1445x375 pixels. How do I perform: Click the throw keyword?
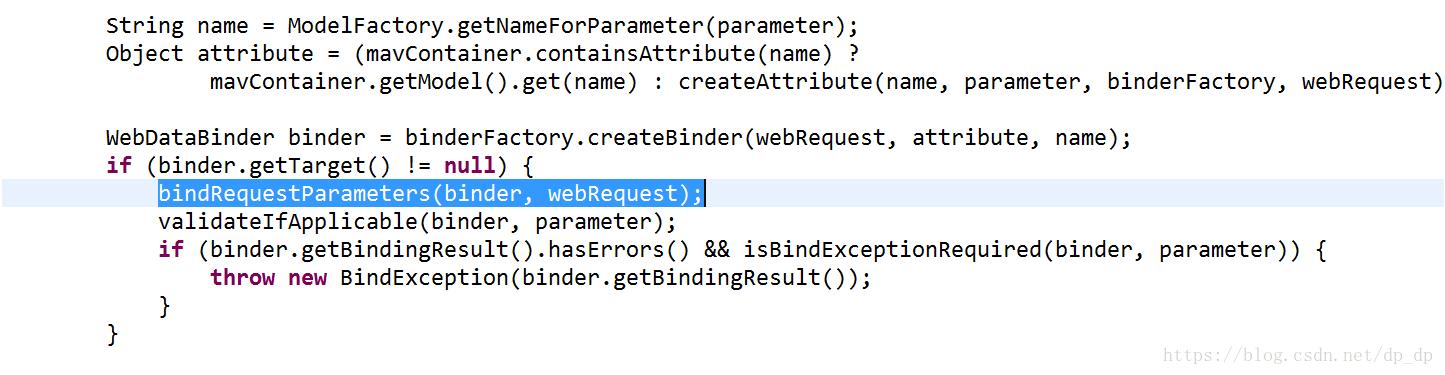click(242, 277)
